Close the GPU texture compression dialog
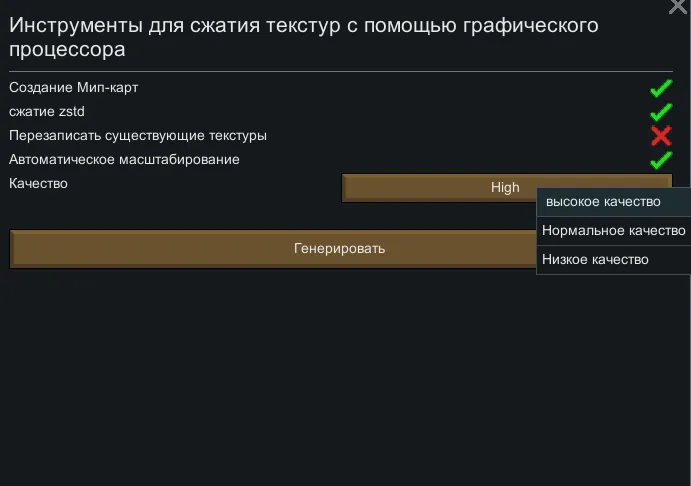The width and height of the screenshot is (691, 486). (x=677, y=7)
